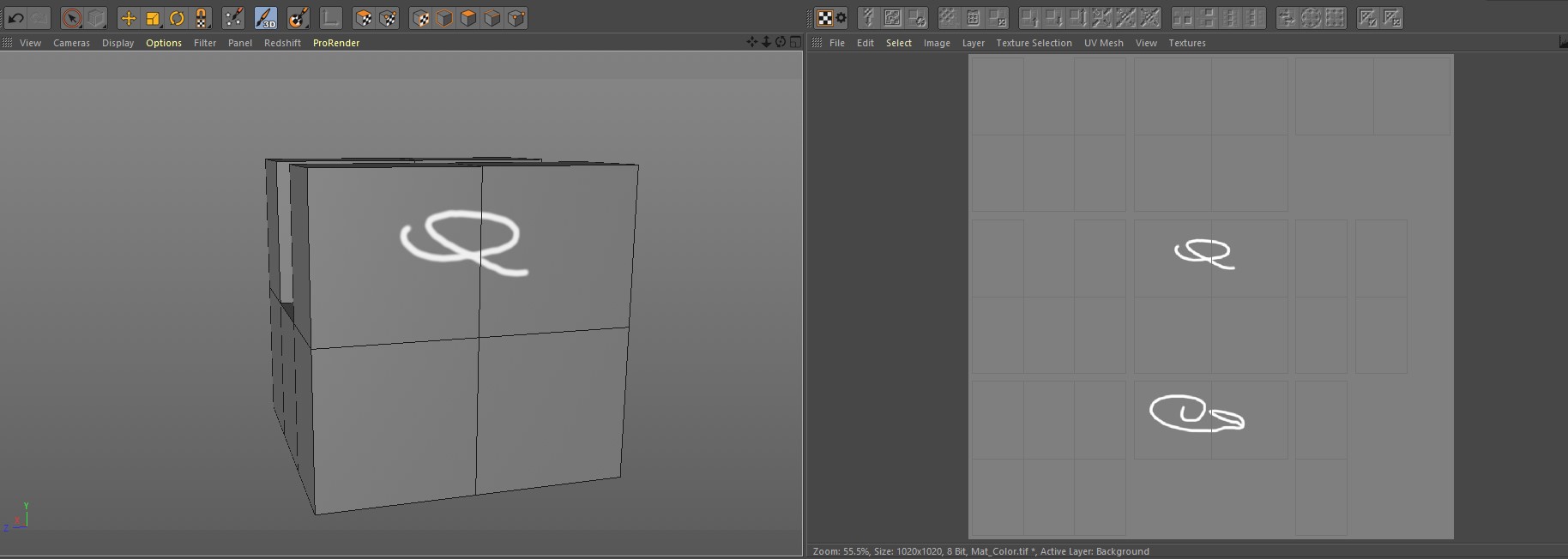This screenshot has width=1568, height=559.
Task: Switch to polygon mode orange-top cube
Action: [468, 18]
